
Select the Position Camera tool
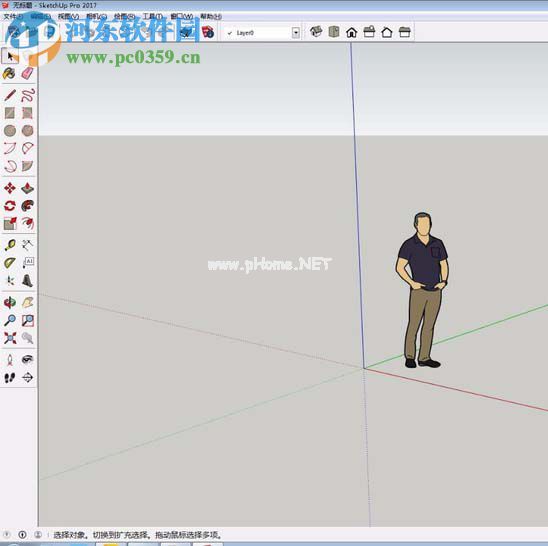click(10, 360)
